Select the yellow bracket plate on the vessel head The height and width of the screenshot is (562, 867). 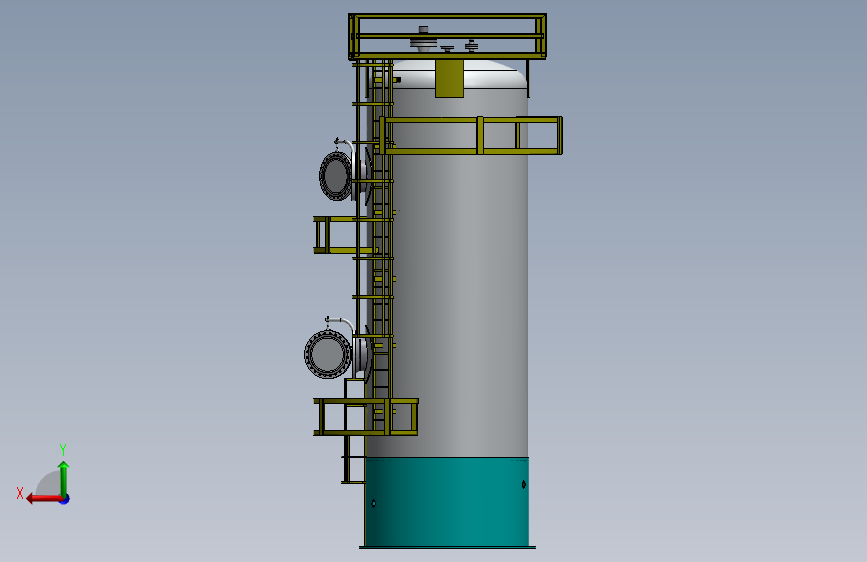tap(449, 78)
